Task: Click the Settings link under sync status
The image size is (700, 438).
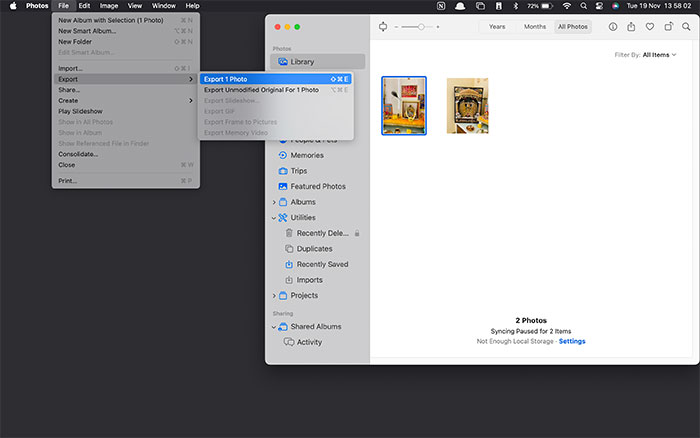Action: (572, 341)
